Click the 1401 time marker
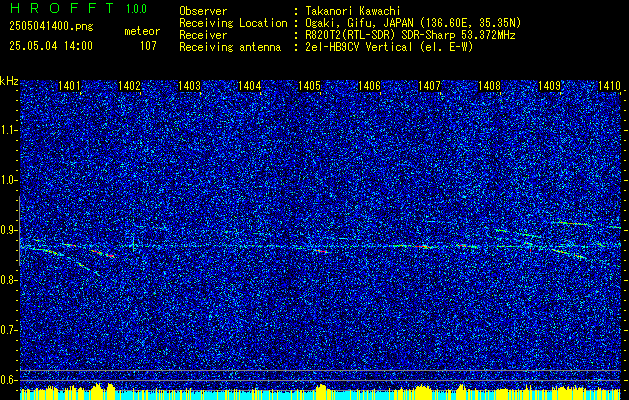 pos(69,85)
